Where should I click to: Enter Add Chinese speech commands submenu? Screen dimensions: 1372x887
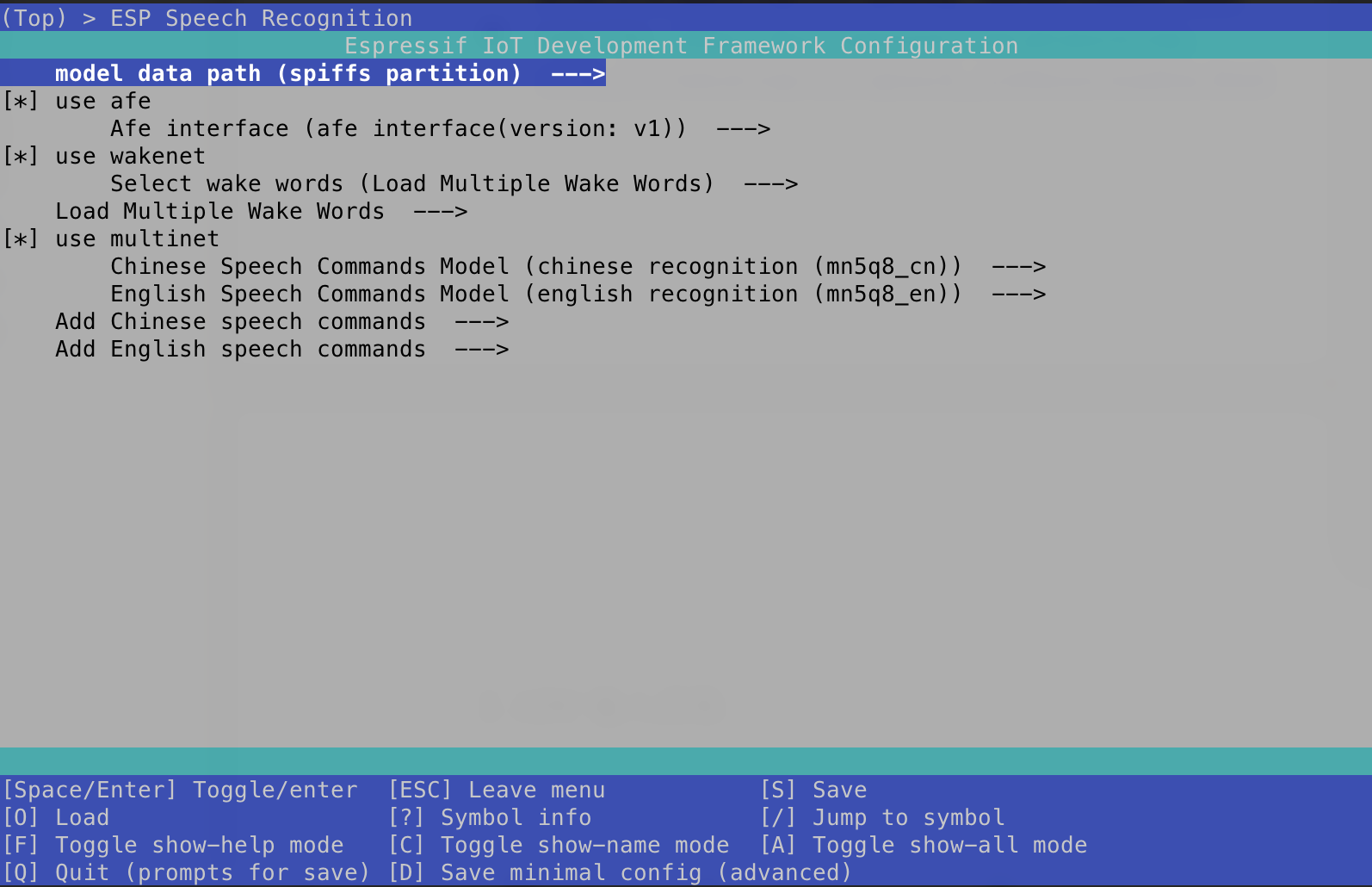click(x=281, y=321)
